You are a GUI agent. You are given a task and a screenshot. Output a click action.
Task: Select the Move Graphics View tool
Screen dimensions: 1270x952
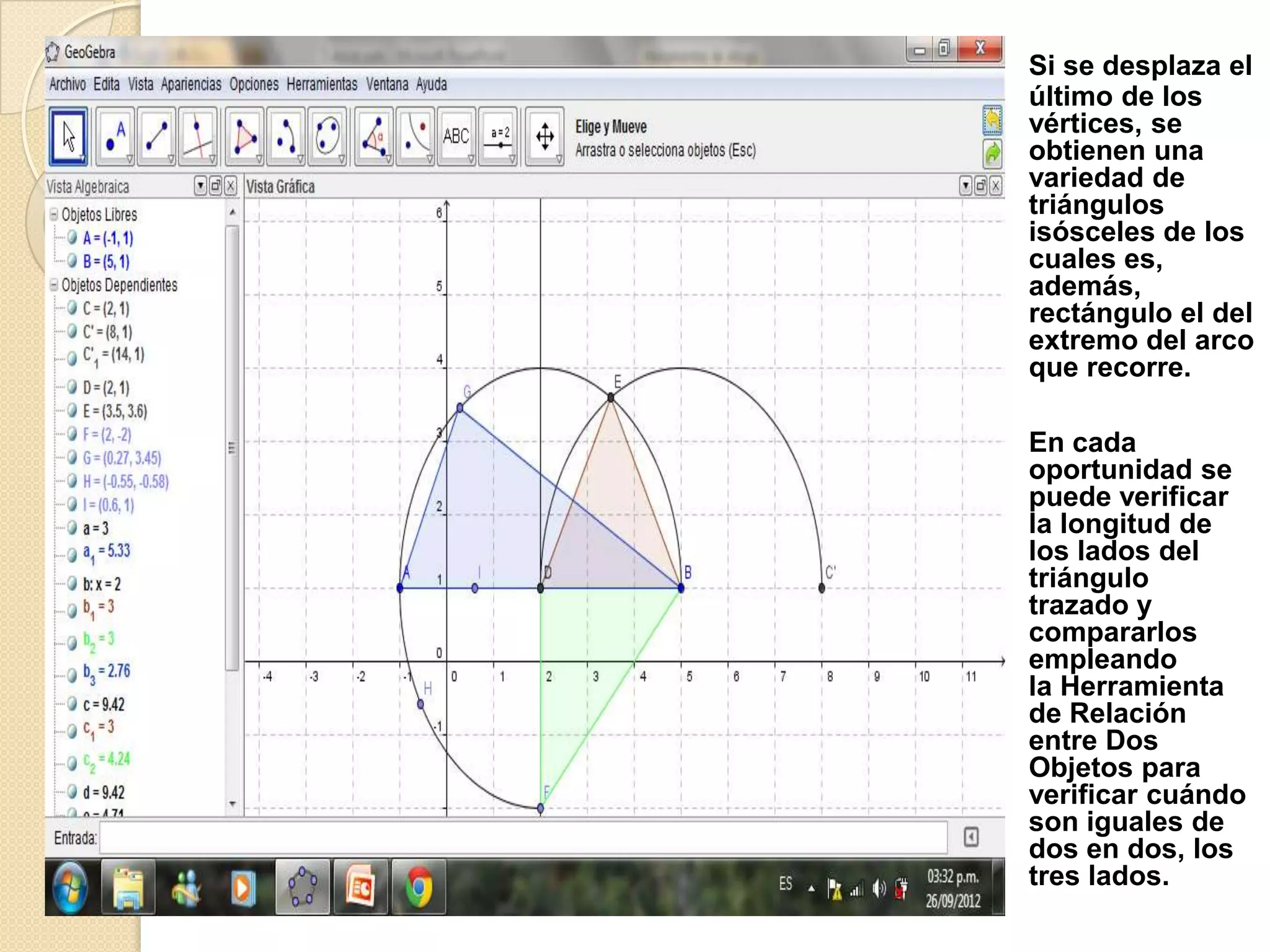(544, 137)
